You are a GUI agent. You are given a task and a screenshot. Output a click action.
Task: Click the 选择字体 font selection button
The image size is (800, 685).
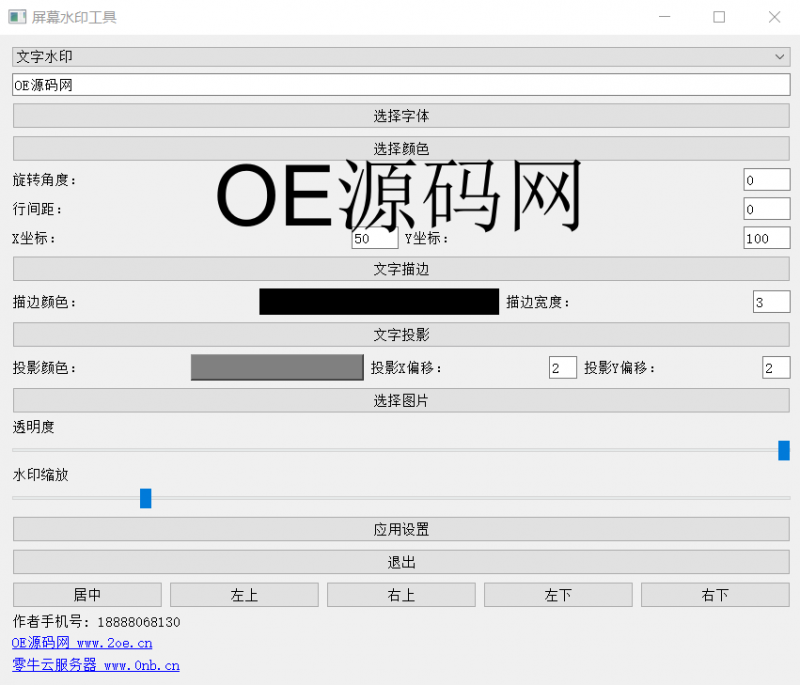point(400,116)
